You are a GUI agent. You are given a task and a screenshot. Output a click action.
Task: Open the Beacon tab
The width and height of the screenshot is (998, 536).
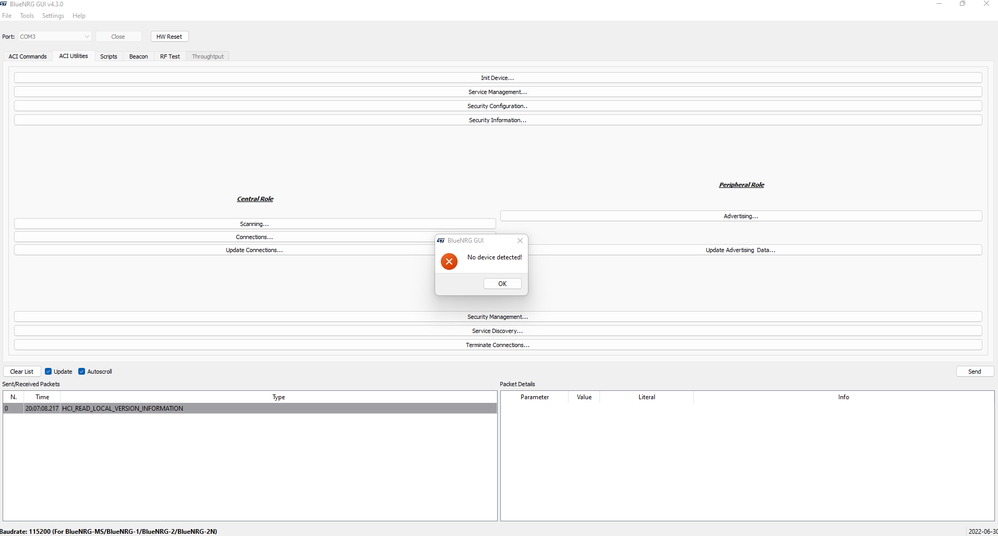pyautogui.click(x=138, y=57)
